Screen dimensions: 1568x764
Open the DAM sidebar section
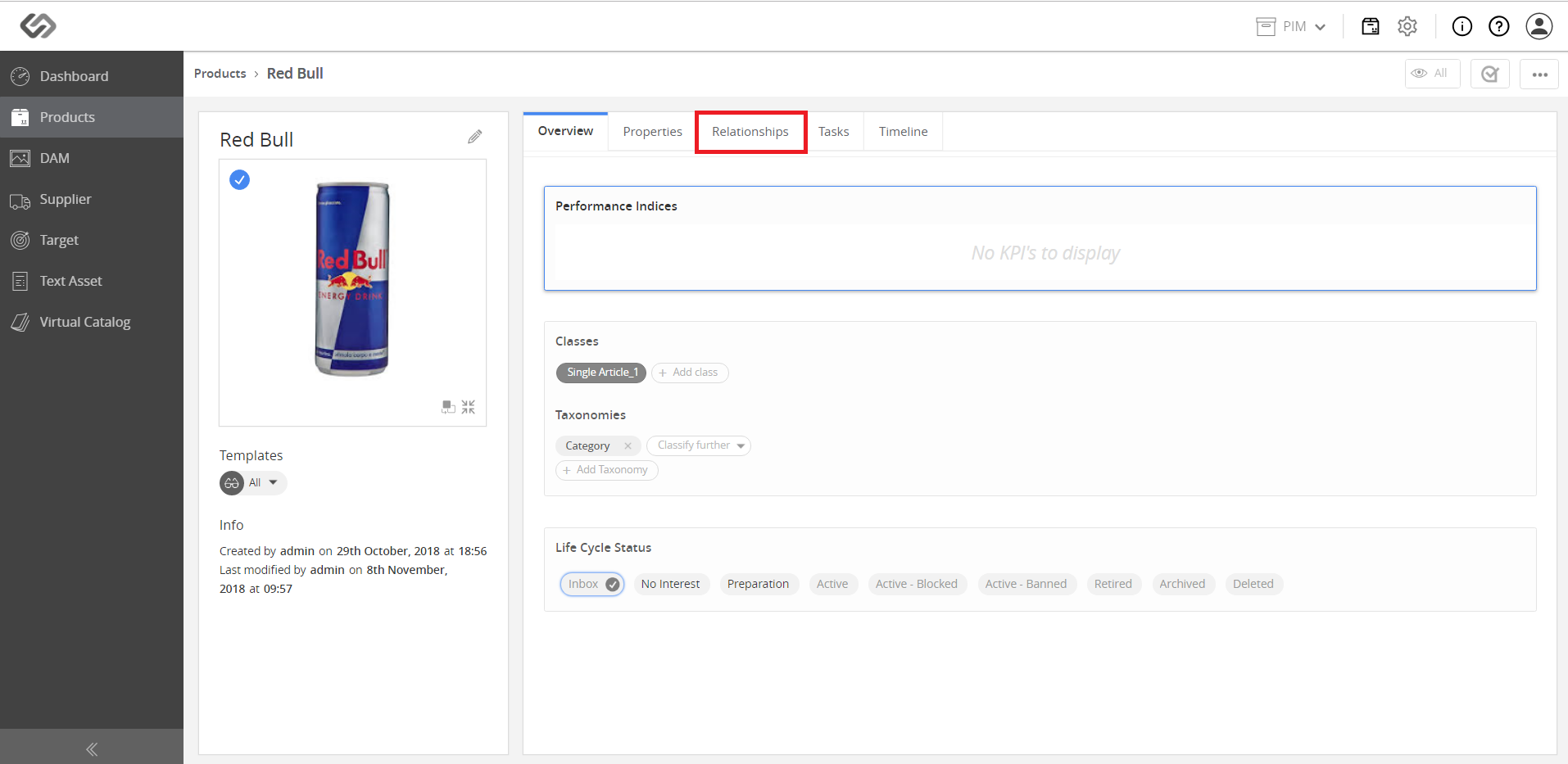click(92, 158)
